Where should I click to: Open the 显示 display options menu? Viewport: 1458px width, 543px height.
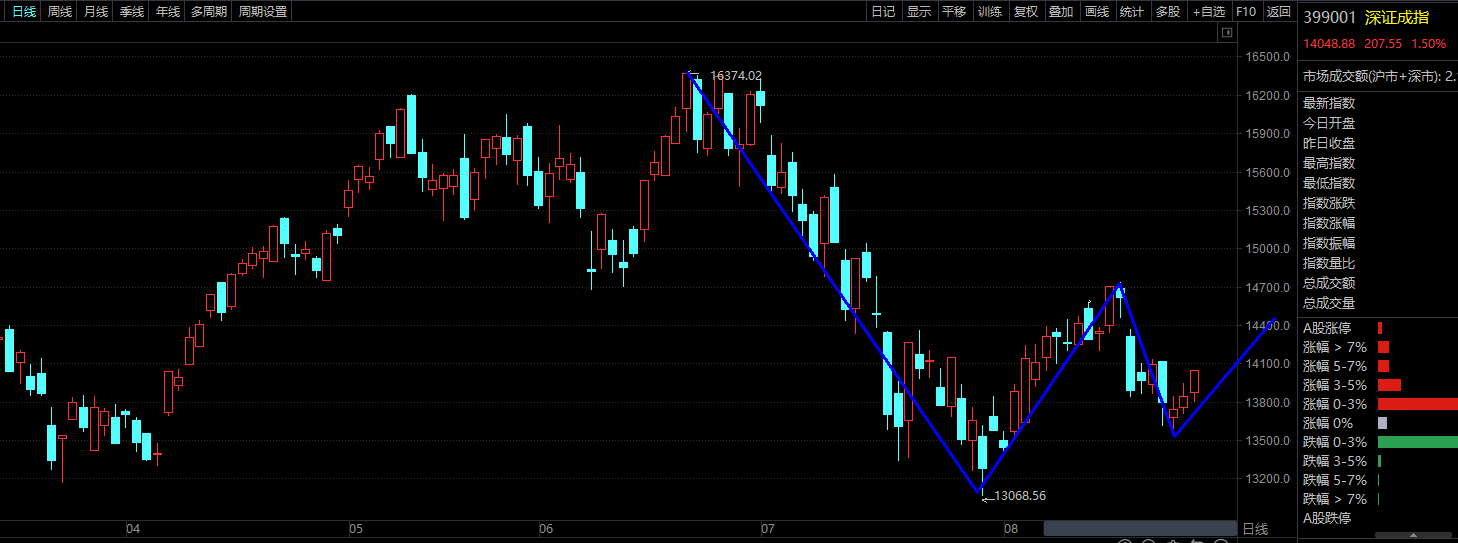919,12
